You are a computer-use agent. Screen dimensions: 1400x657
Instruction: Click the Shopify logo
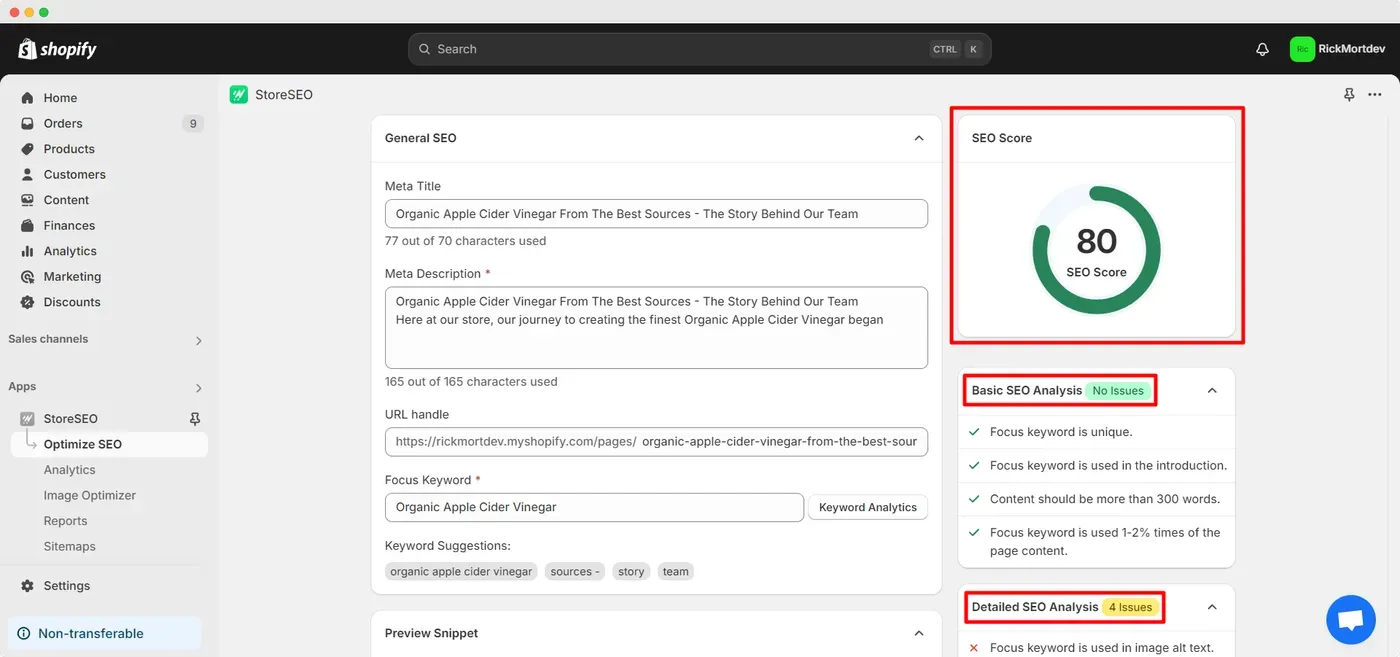pos(57,49)
